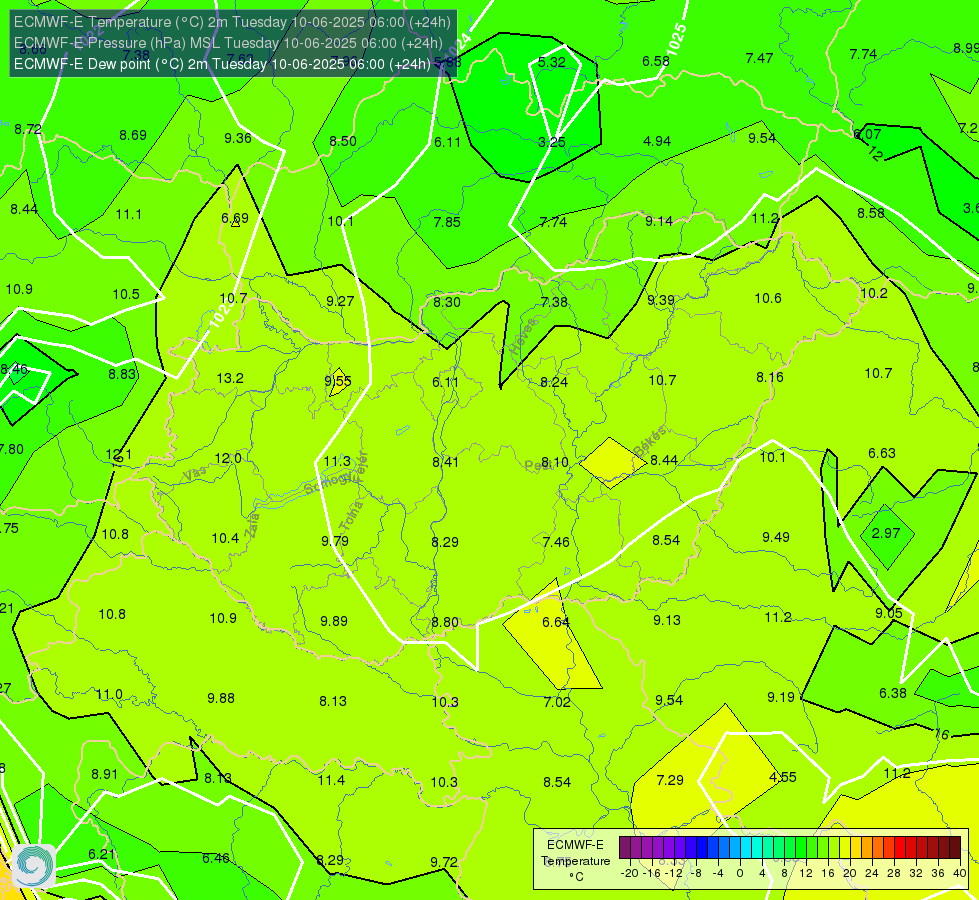Viewport: 979px width, 900px height.
Task: Click the 4.55 dew point value
Action: click(x=783, y=778)
